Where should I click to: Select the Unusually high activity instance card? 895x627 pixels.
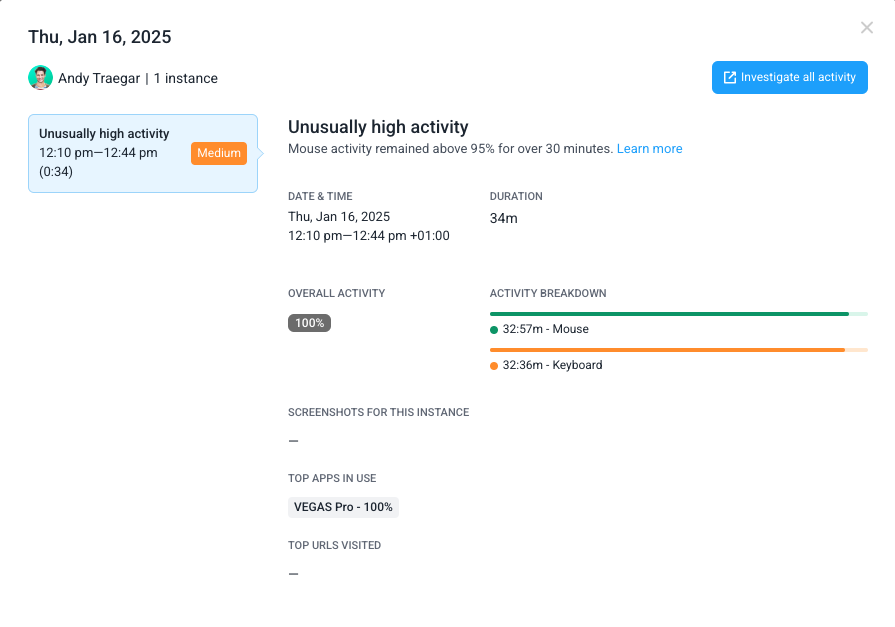tap(143, 153)
